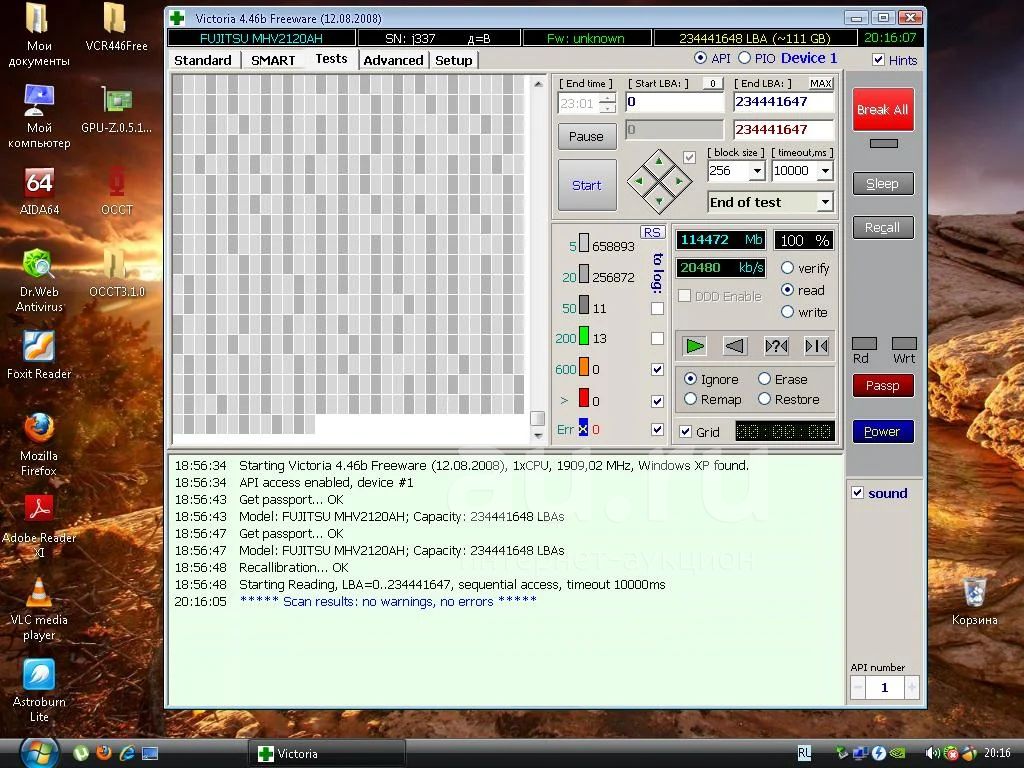
Task: Toggle the Grid checkbox
Action: click(686, 432)
